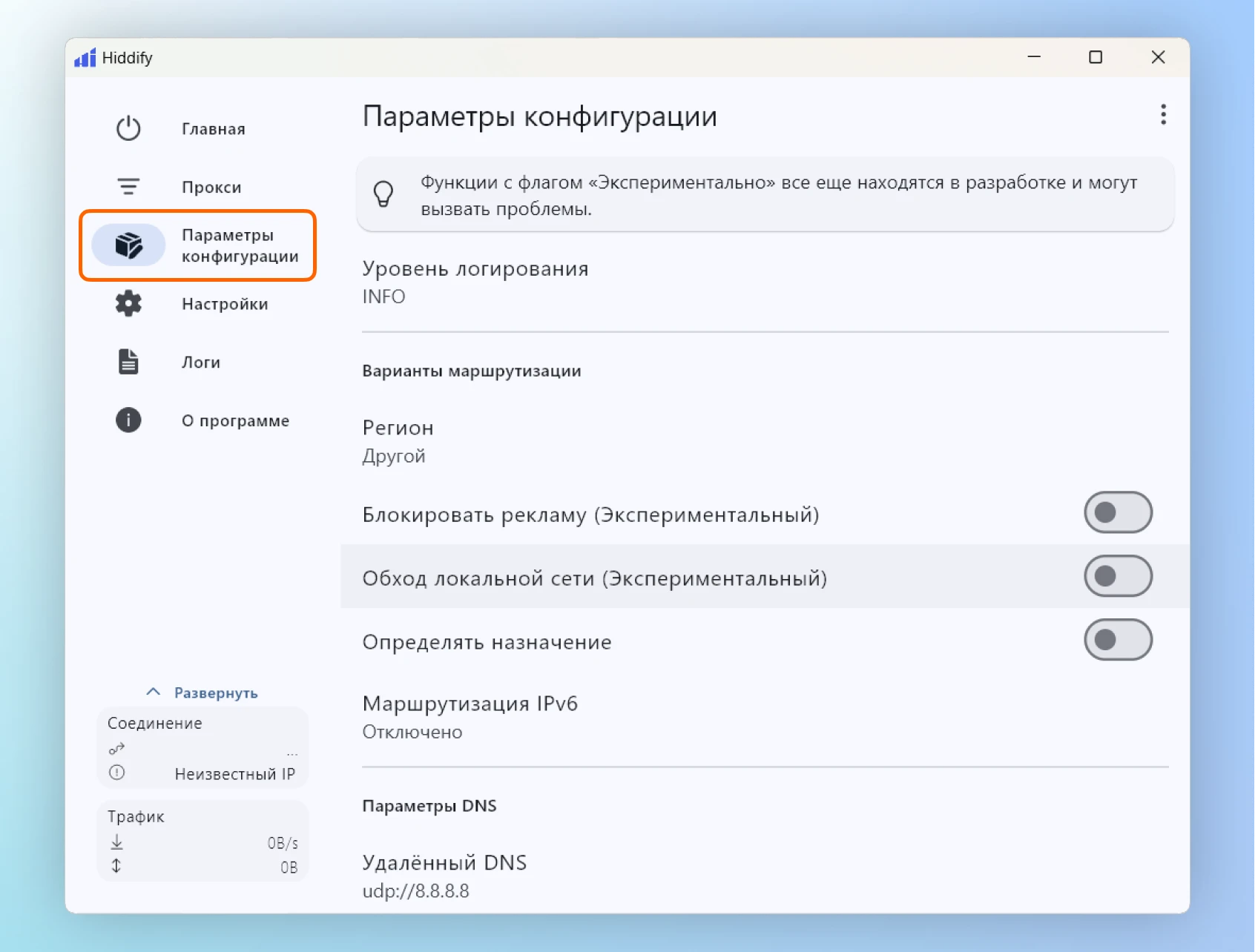Open the Главная power icon
This screenshot has height=952, width=1258.
(128, 128)
